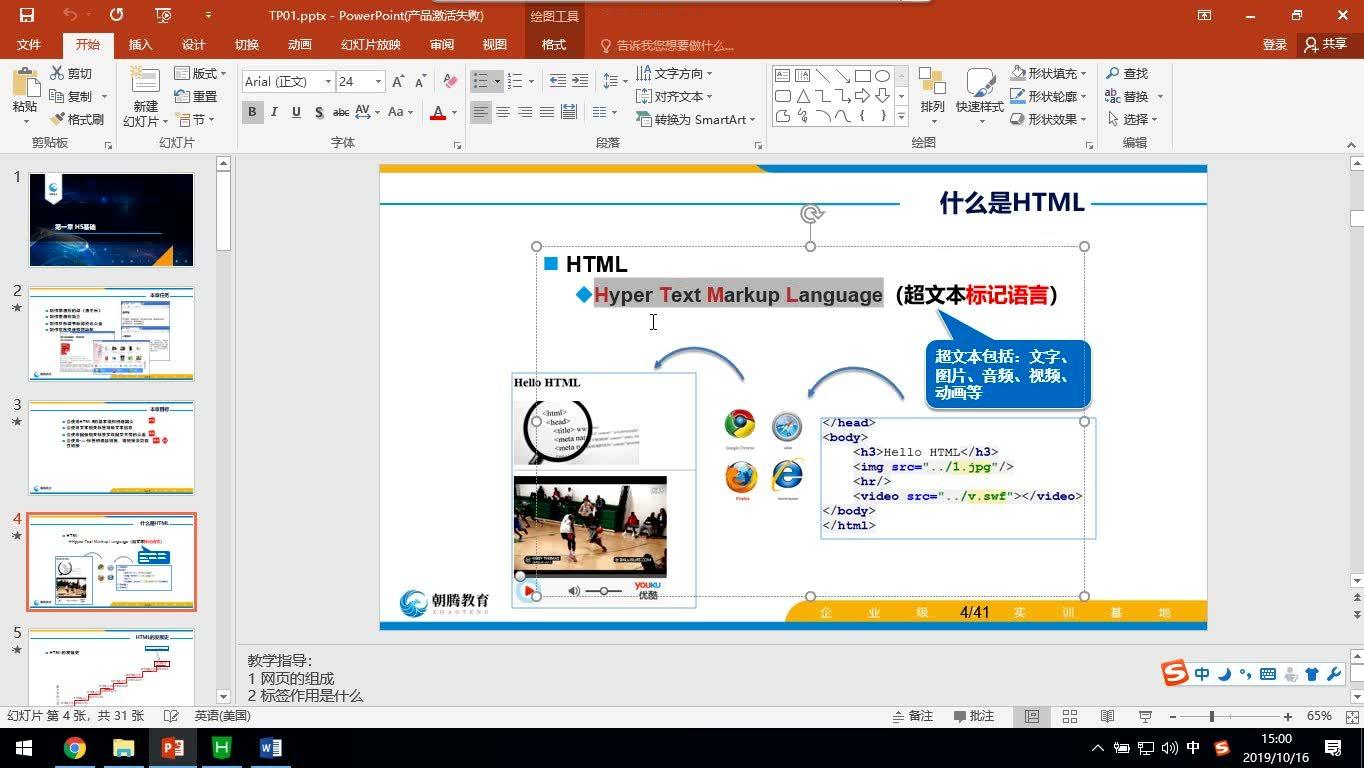Pick the rectangle shape in shapes gallery
The image size is (1364, 768).
[782, 96]
